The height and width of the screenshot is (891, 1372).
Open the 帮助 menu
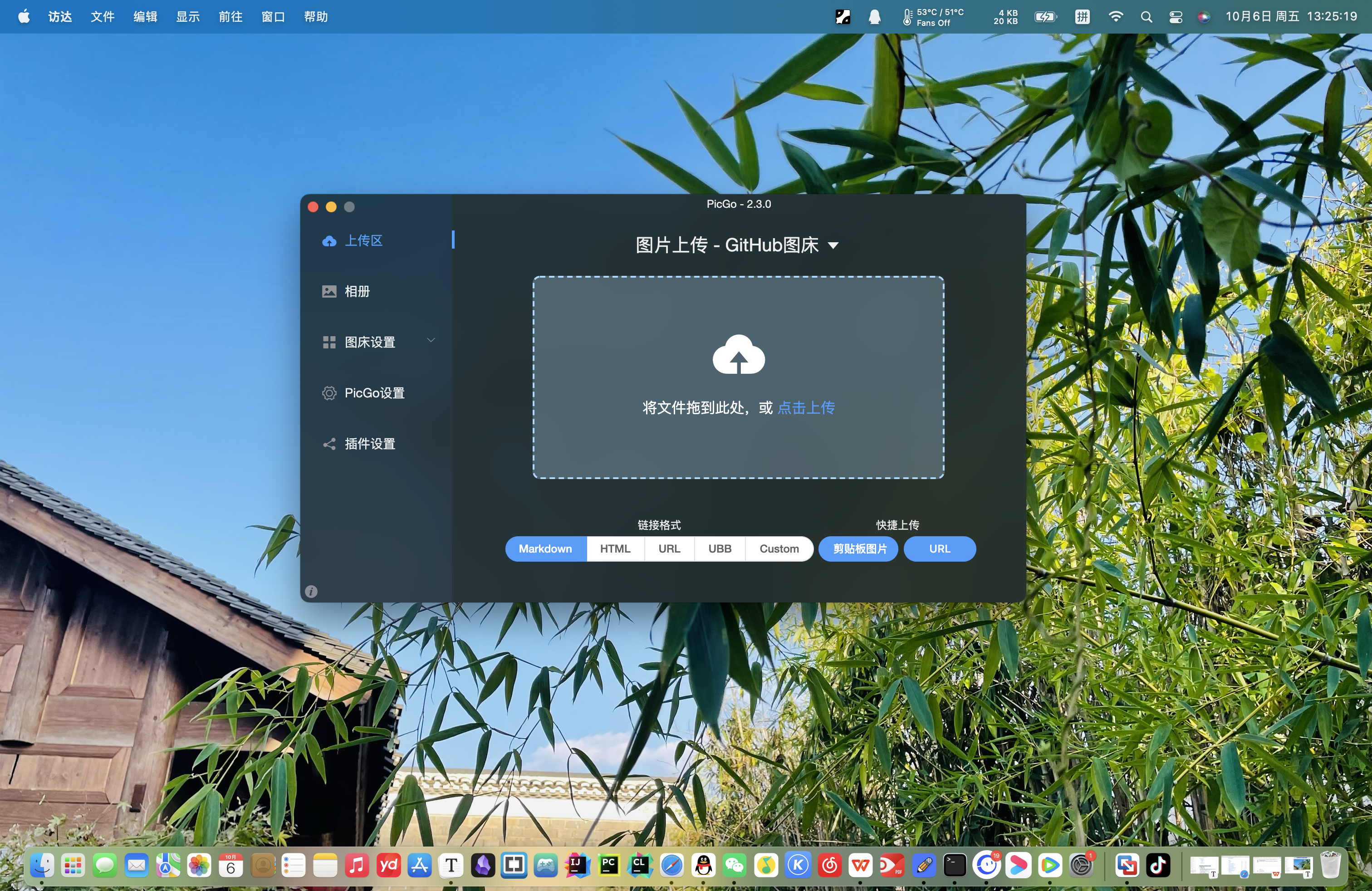[316, 17]
